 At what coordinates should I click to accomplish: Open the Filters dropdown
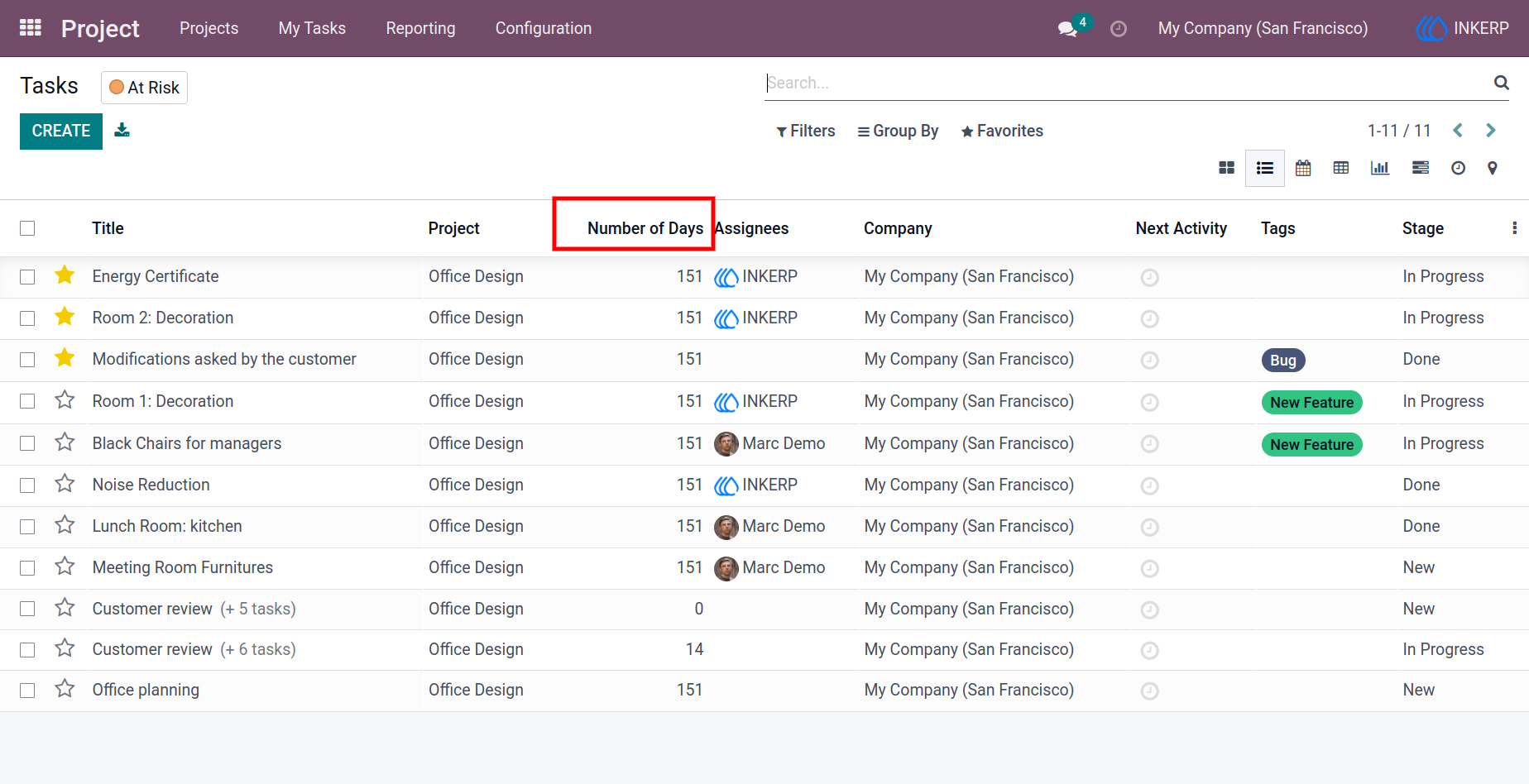(806, 131)
